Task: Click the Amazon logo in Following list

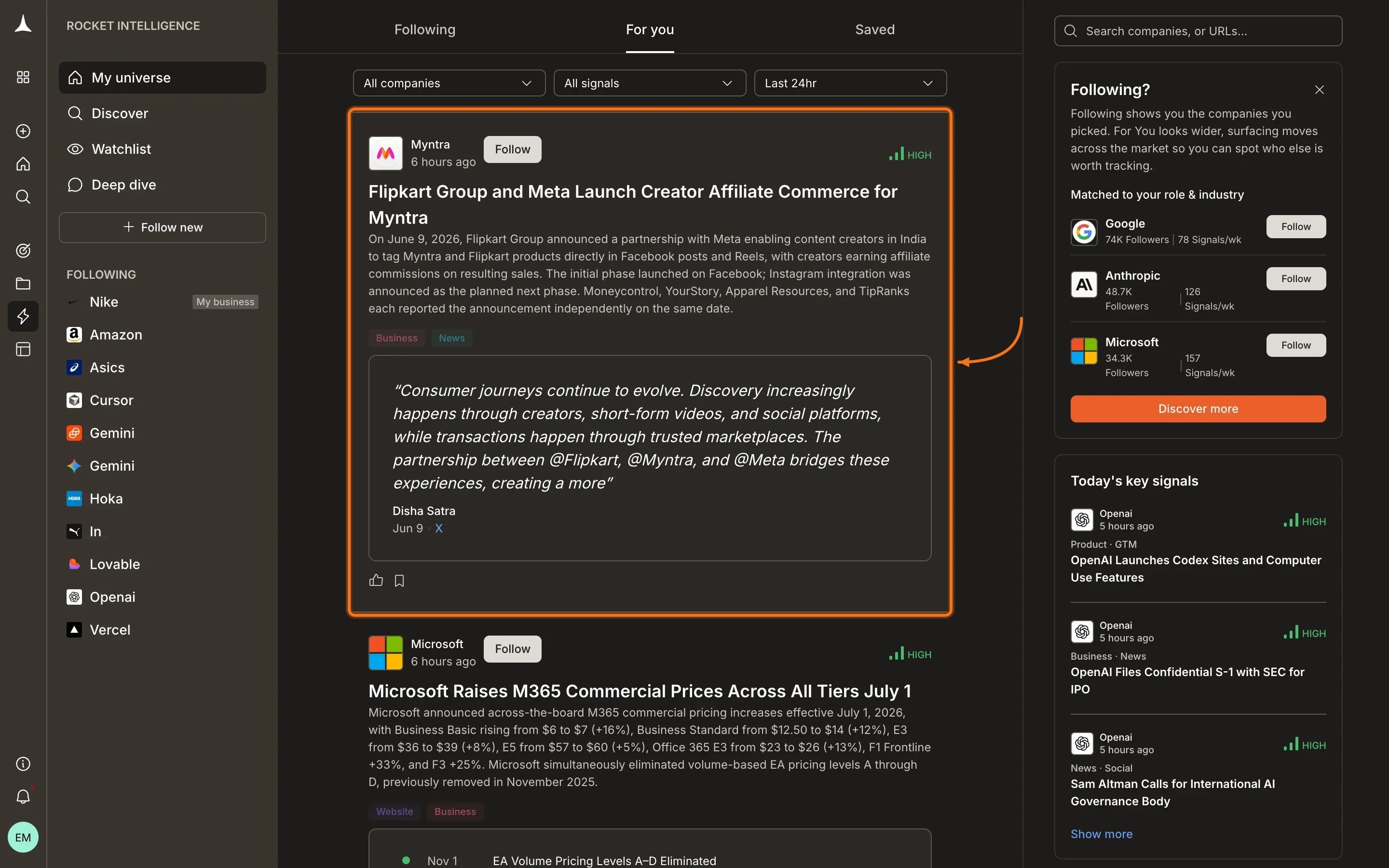Action: [x=74, y=335]
